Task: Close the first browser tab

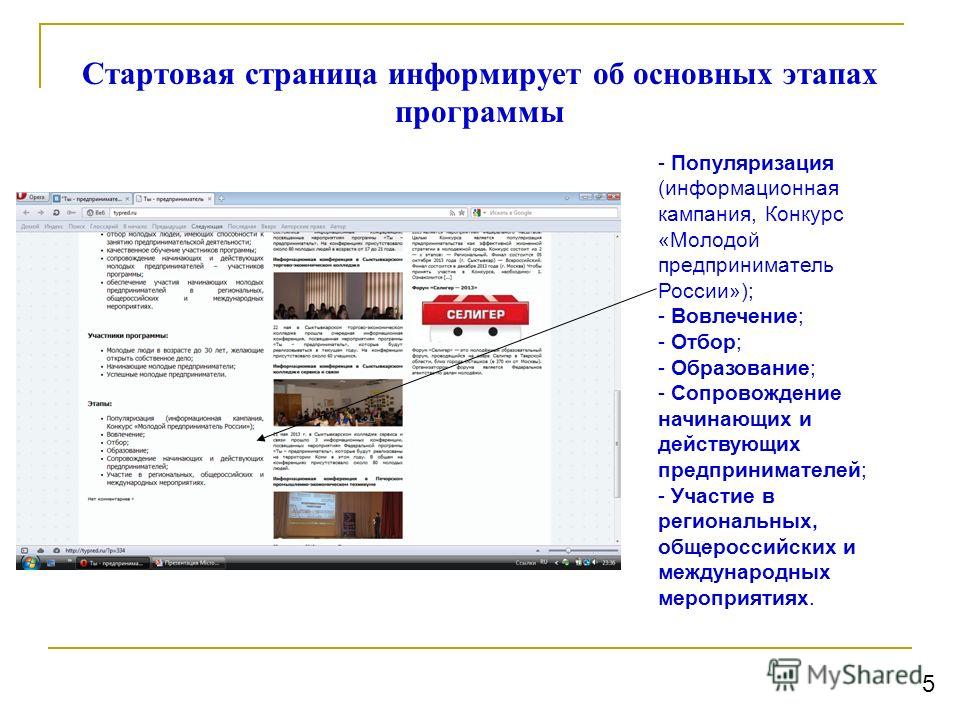Action: (127, 199)
